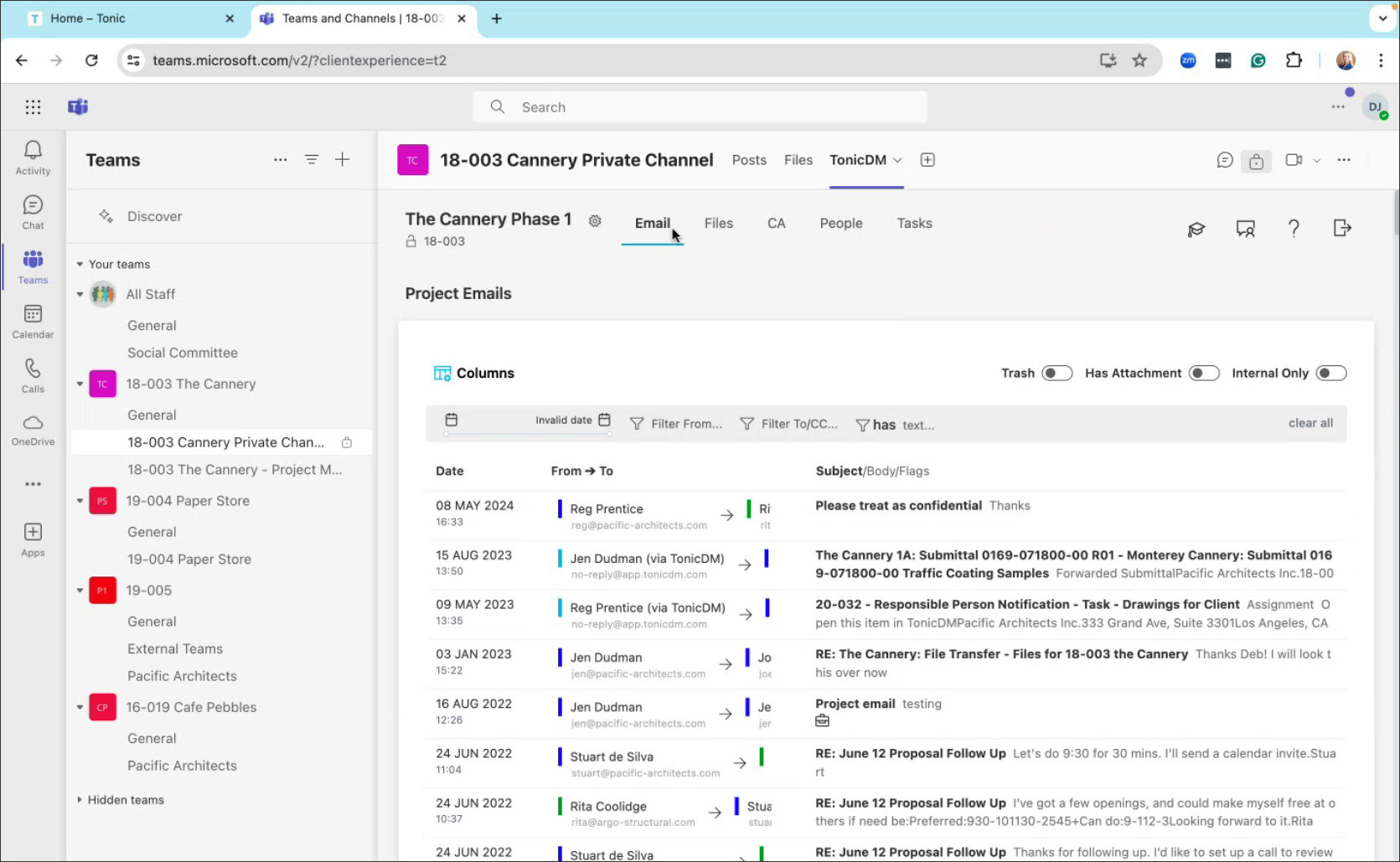Click the Filter From field

point(676,424)
